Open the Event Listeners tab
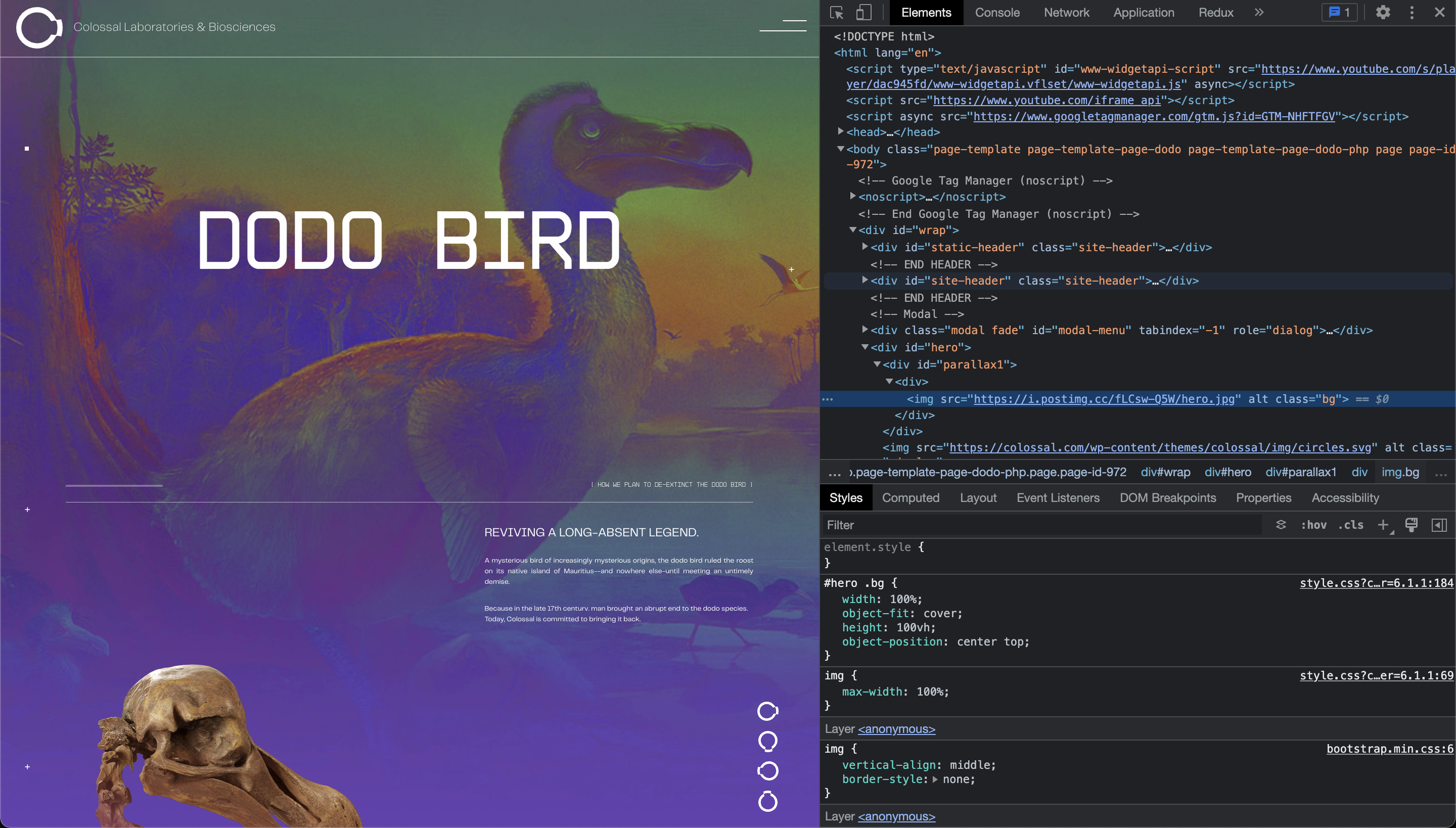1456x828 pixels. point(1058,497)
